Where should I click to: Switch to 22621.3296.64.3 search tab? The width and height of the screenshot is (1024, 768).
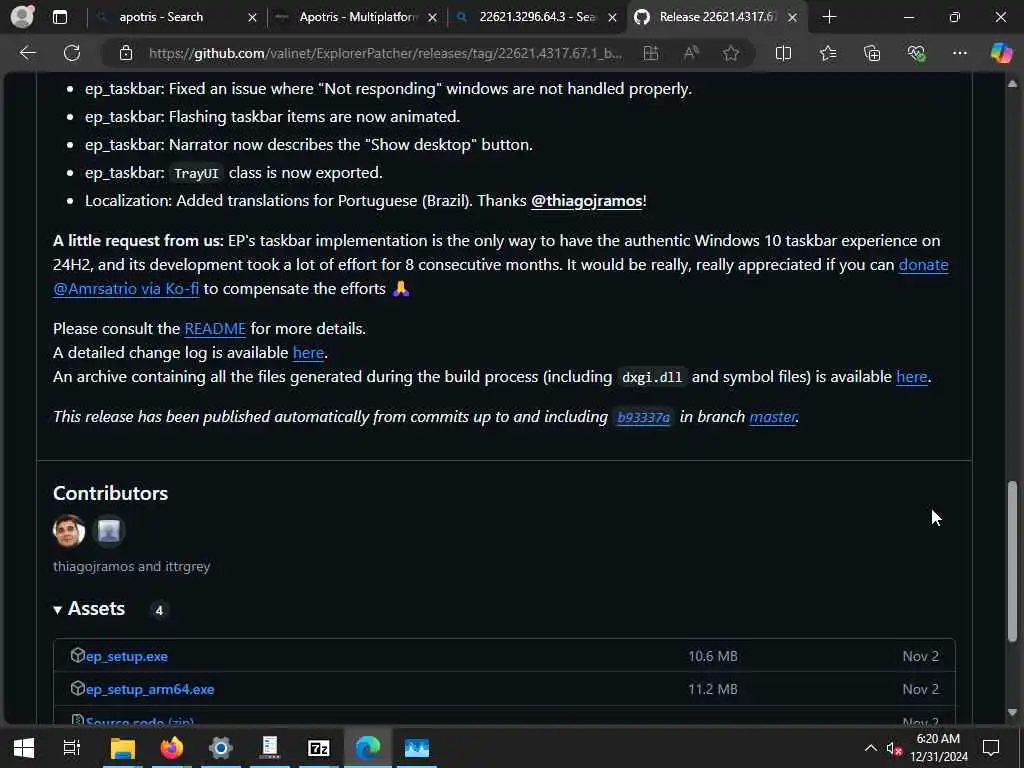537,17
